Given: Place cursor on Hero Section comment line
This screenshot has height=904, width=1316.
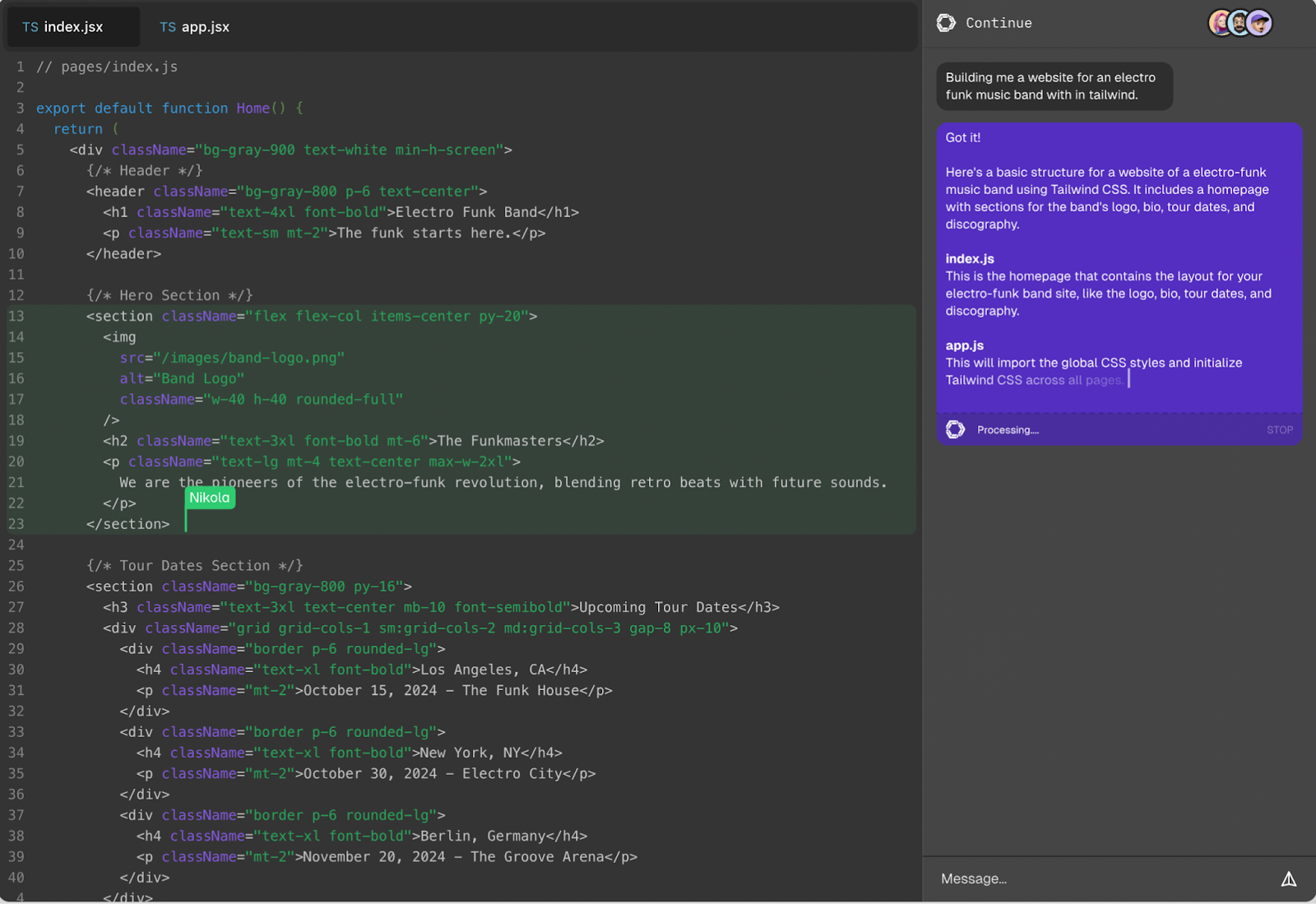Looking at the screenshot, I should click(169, 295).
